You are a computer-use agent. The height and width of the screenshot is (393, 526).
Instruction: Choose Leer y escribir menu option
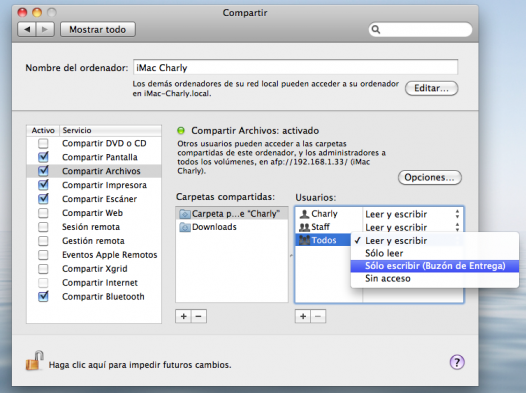(434, 240)
